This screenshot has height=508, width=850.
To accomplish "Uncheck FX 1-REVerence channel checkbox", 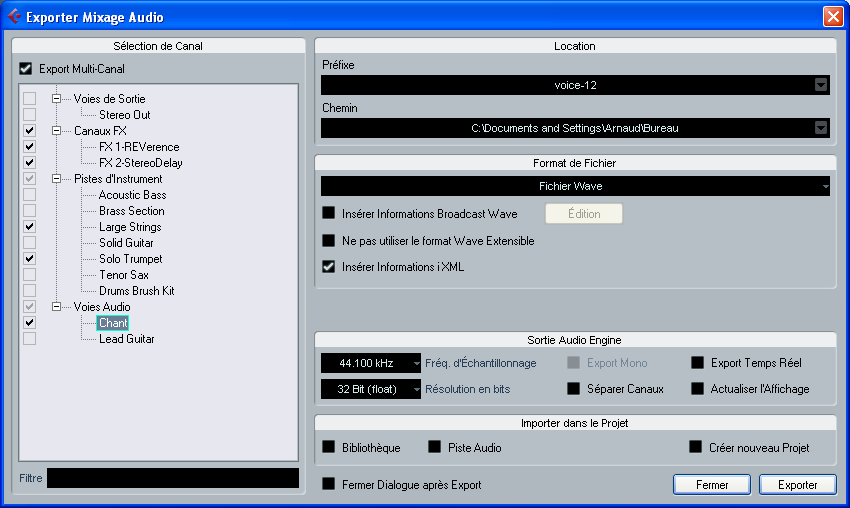I will click(x=29, y=147).
